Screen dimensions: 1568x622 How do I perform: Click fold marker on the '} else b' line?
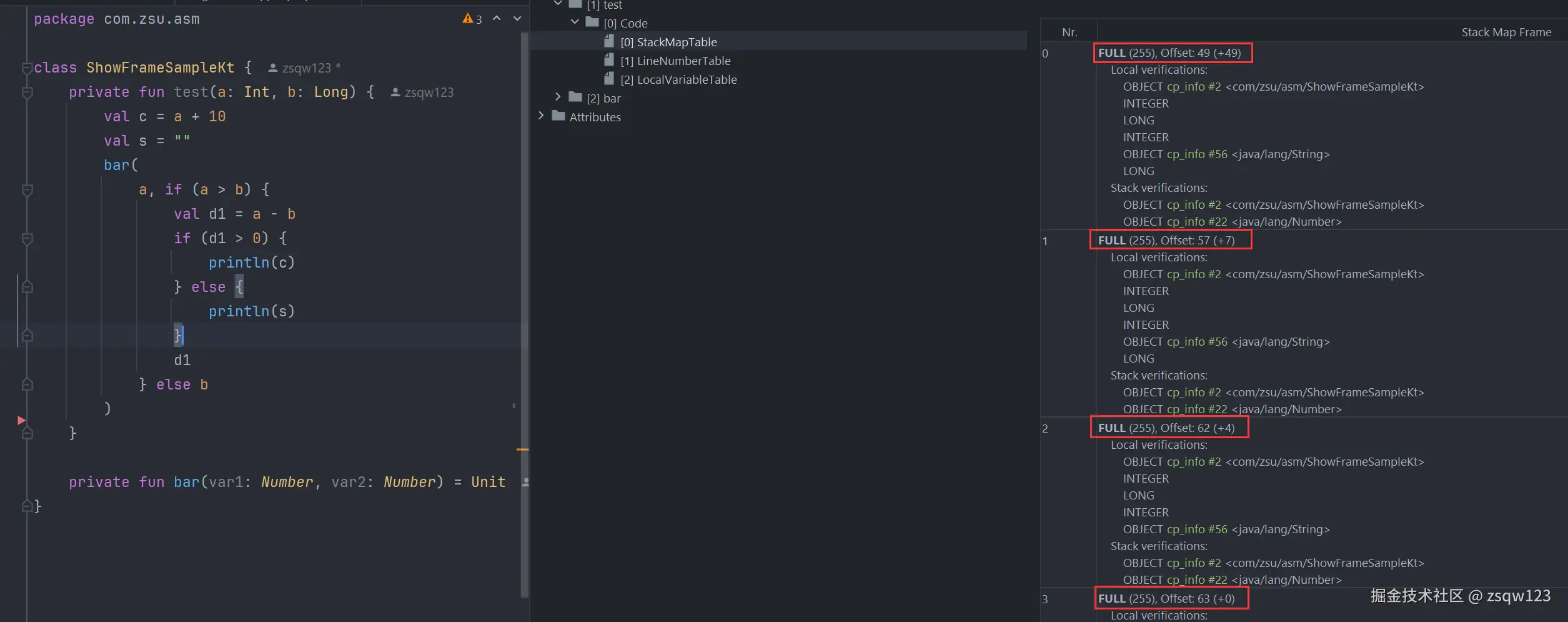tap(27, 384)
